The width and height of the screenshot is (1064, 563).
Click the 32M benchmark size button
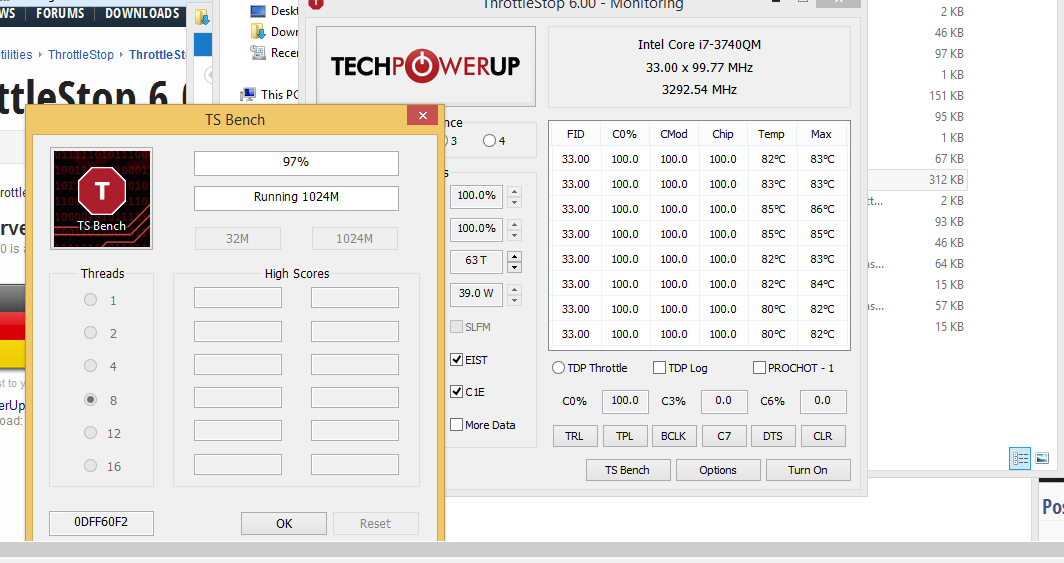(238, 239)
